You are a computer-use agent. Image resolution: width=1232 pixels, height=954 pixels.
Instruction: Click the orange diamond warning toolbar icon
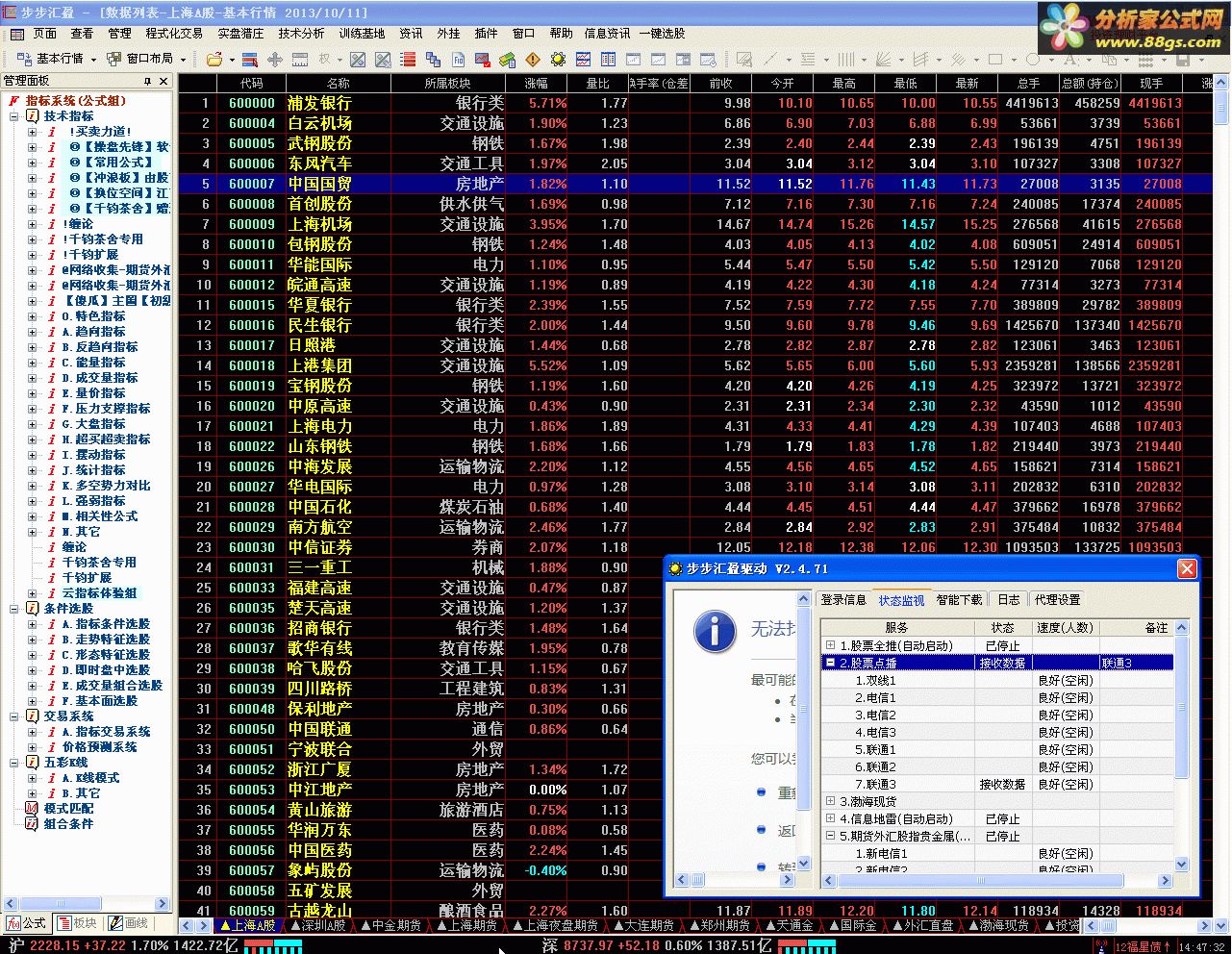pyautogui.click(x=533, y=60)
